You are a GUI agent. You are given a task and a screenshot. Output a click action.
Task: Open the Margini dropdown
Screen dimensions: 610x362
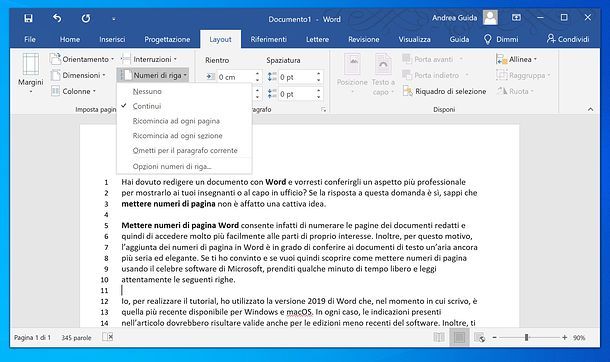(x=30, y=74)
